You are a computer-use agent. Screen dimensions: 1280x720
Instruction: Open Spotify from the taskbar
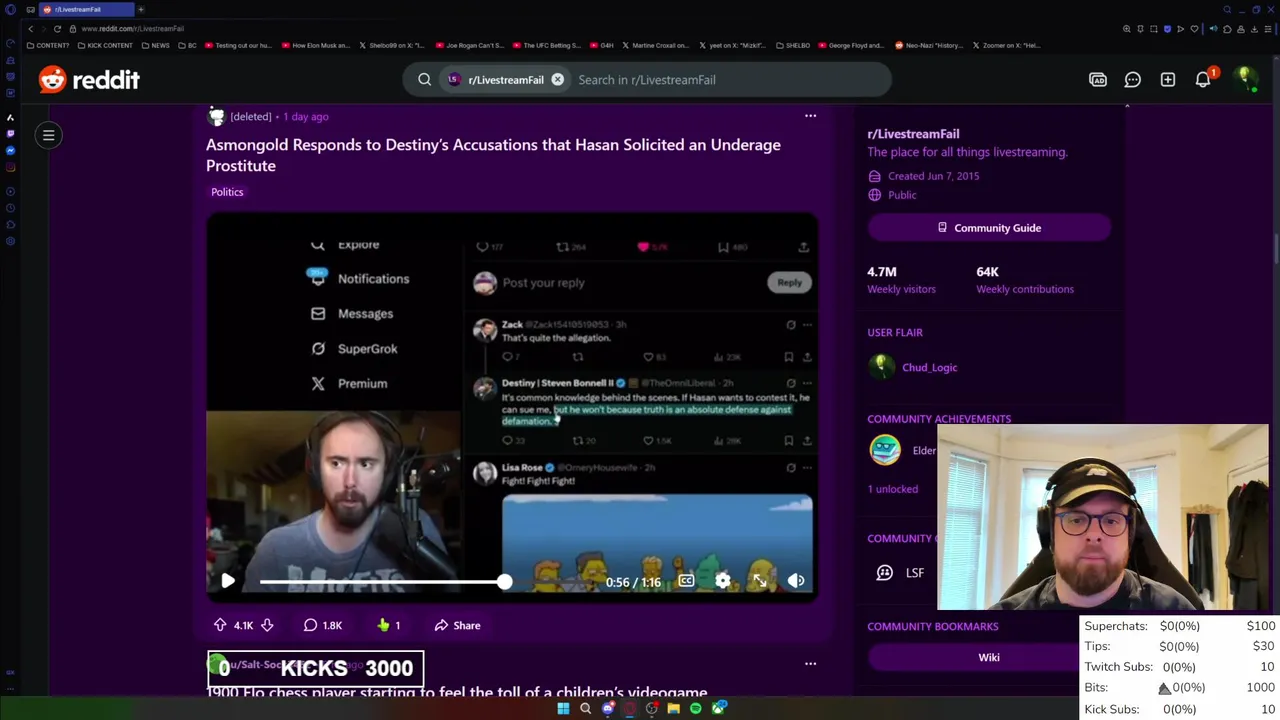(695, 709)
